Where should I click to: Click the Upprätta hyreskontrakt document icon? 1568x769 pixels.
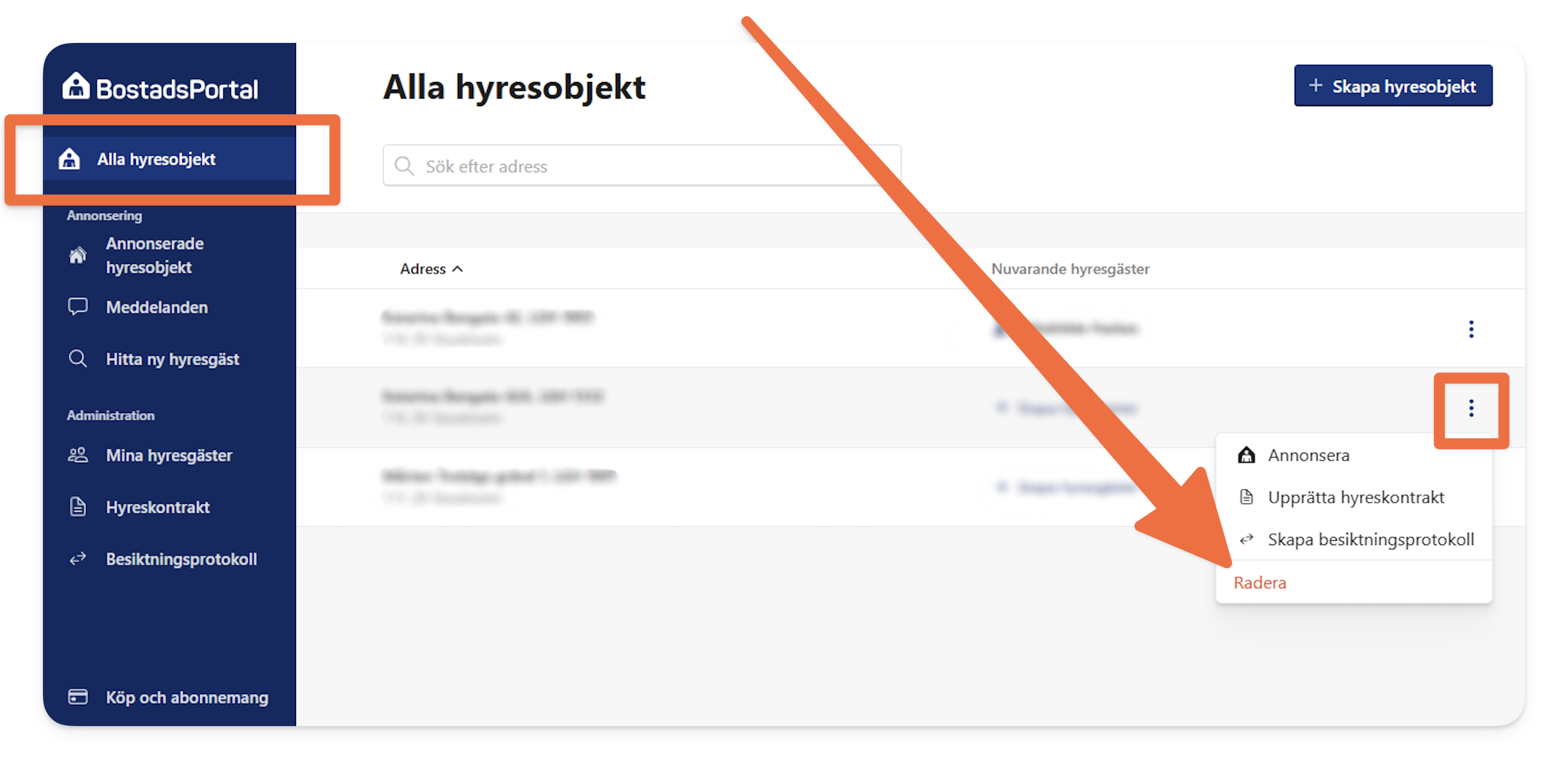(x=1246, y=497)
